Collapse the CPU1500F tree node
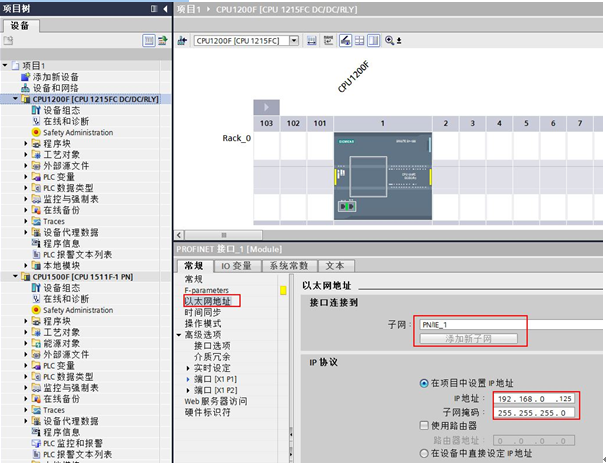This screenshot has width=606, height=466. click(x=15, y=277)
